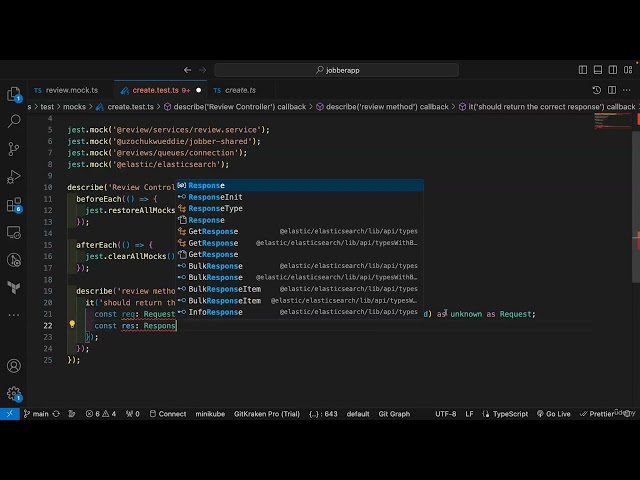This screenshot has width=640, height=480.
Task: Toggle primary side bar layout icon
Action: click(583, 70)
